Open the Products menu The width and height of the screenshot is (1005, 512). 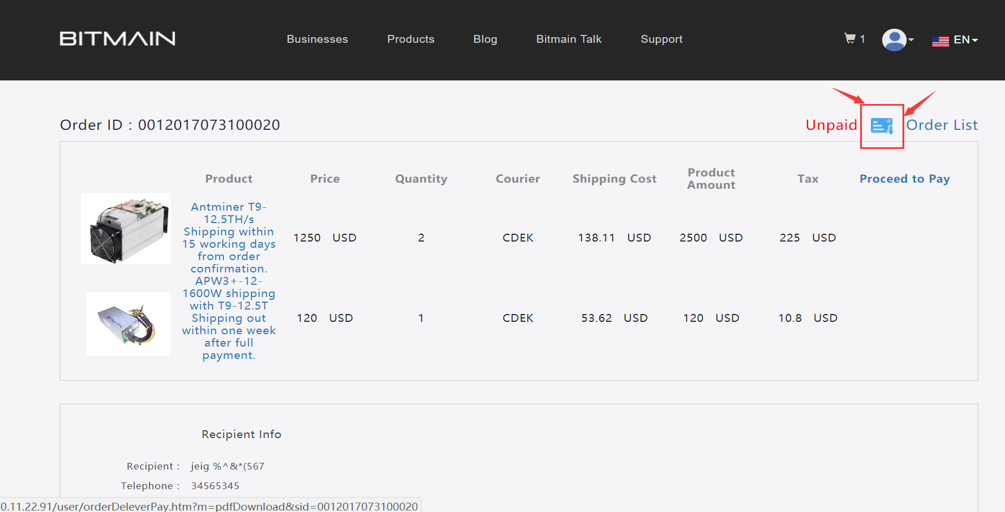click(x=411, y=39)
